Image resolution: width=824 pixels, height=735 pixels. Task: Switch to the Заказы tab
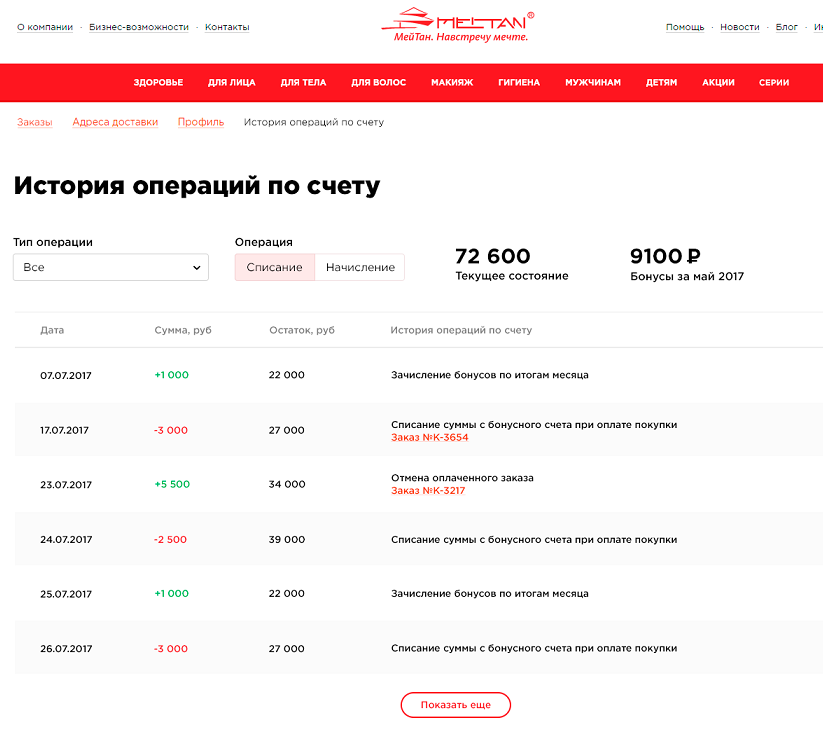tap(35, 122)
